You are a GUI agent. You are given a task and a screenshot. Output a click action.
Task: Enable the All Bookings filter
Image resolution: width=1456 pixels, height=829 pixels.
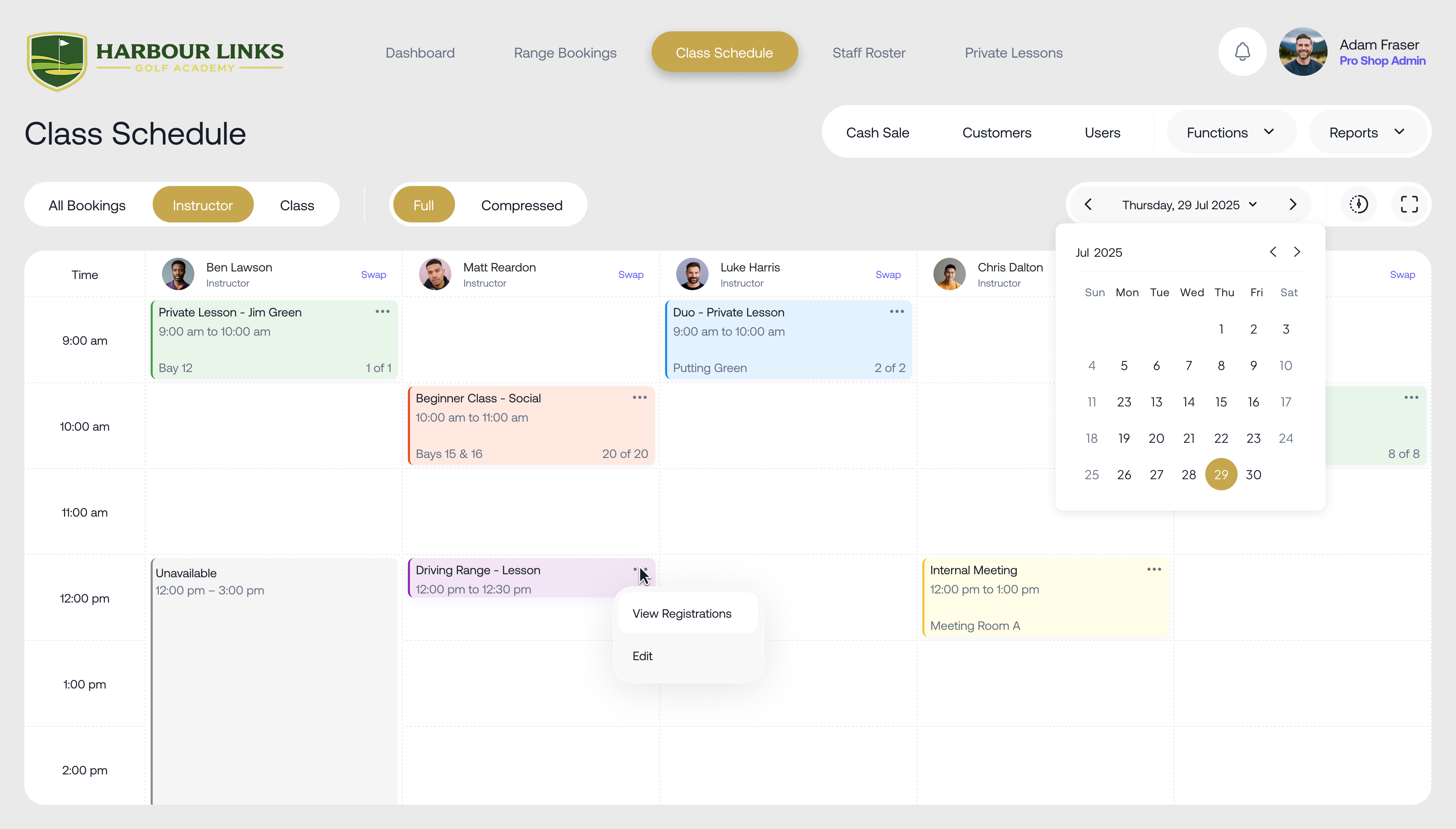pyautogui.click(x=87, y=205)
